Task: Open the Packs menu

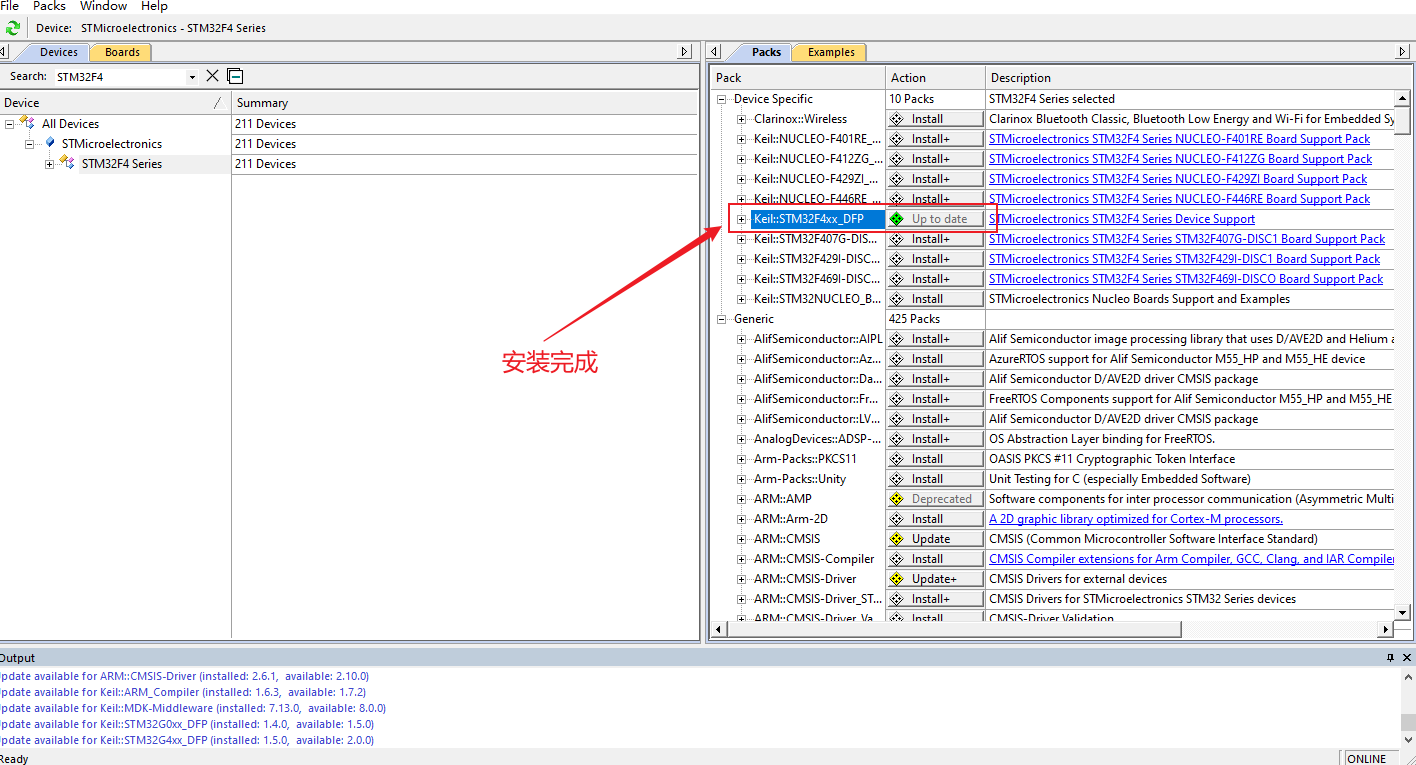Action: point(49,6)
